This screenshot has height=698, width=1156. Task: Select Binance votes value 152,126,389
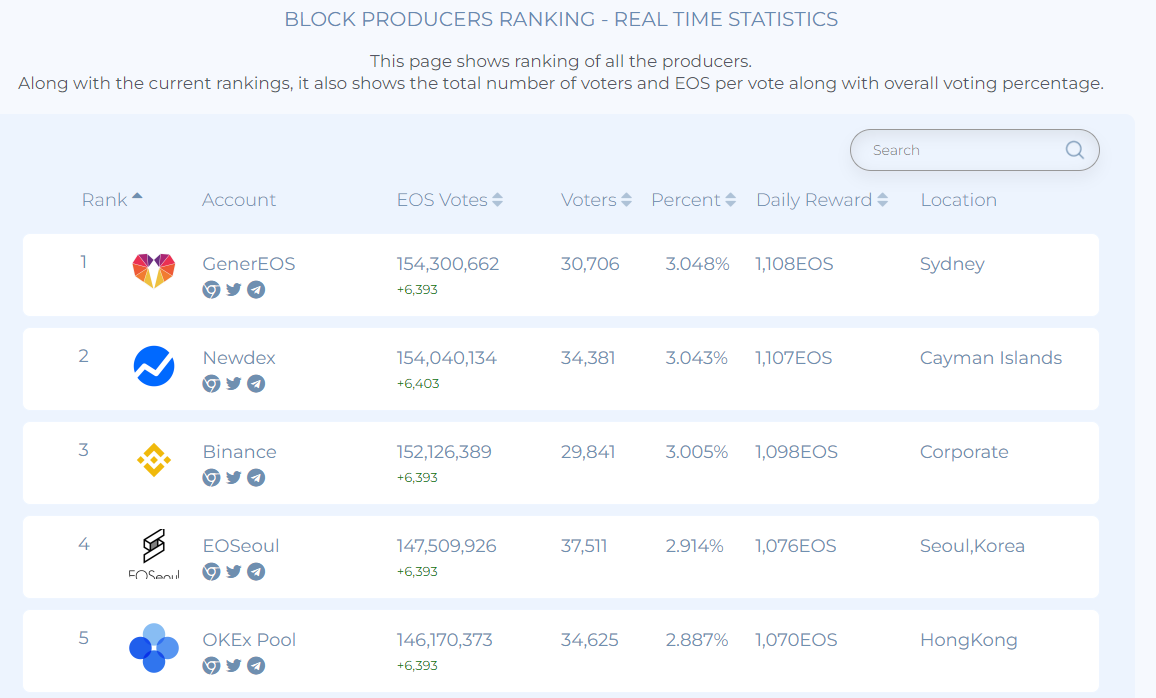[x=444, y=452]
